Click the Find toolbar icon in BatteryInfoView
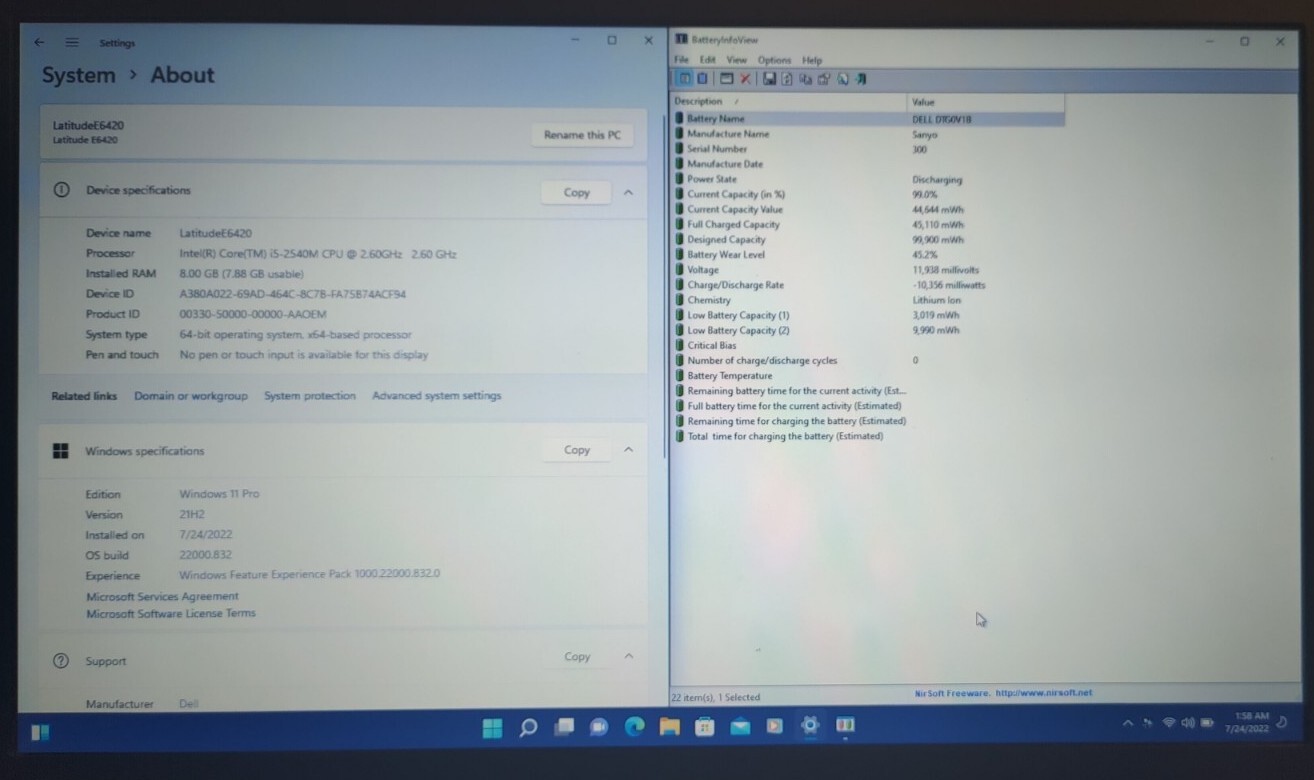Image resolution: width=1314 pixels, height=780 pixels. click(843, 78)
